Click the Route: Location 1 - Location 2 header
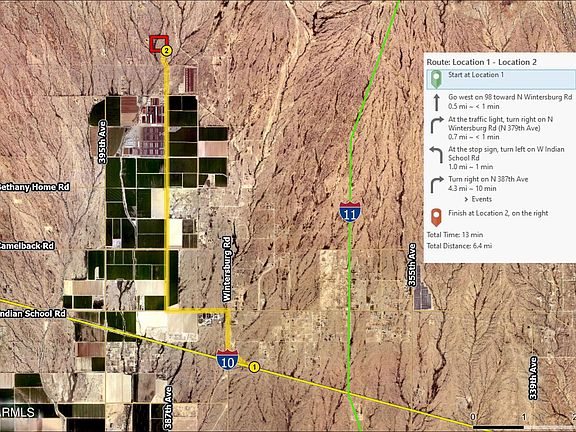Image resolution: width=576 pixels, height=432 pixels. tap(481, 62)
